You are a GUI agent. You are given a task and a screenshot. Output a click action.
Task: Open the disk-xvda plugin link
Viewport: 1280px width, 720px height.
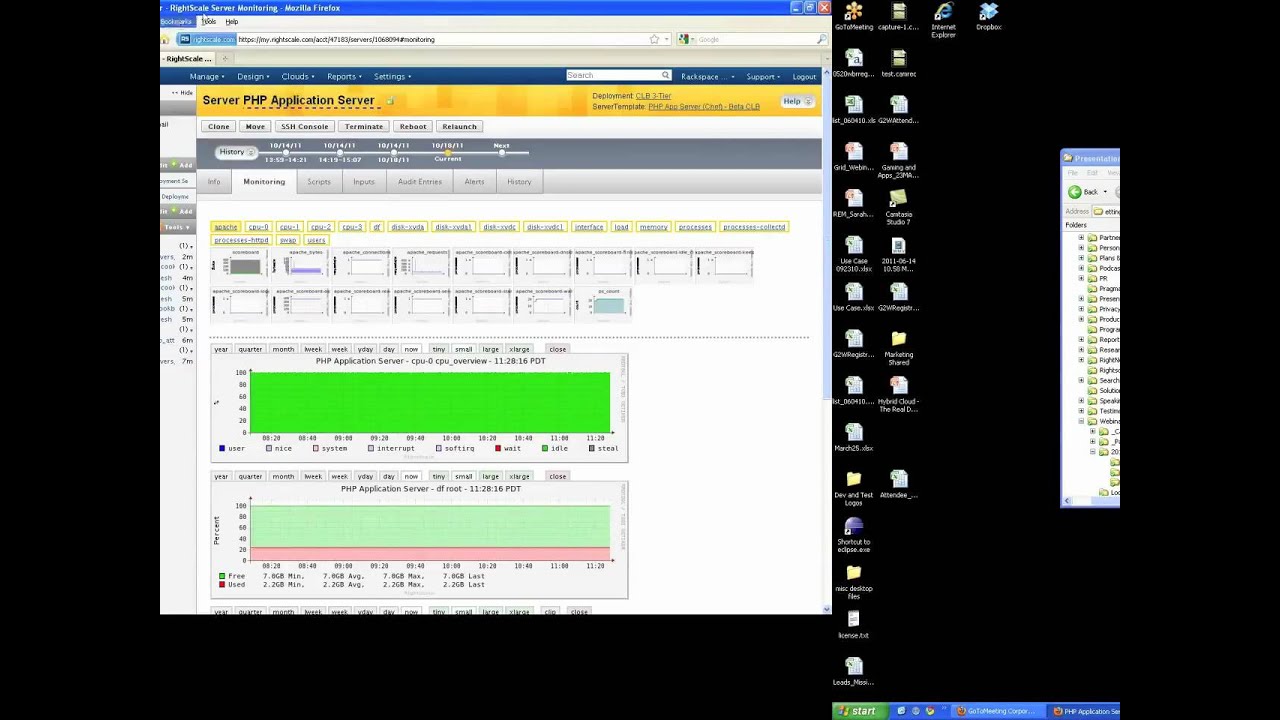click(408, 227)
